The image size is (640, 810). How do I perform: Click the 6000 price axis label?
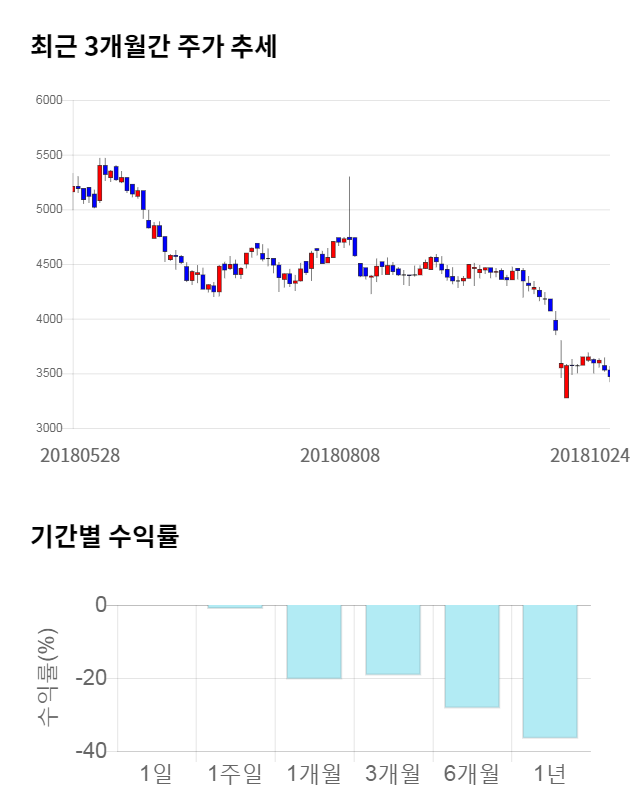tap(49, 101)
